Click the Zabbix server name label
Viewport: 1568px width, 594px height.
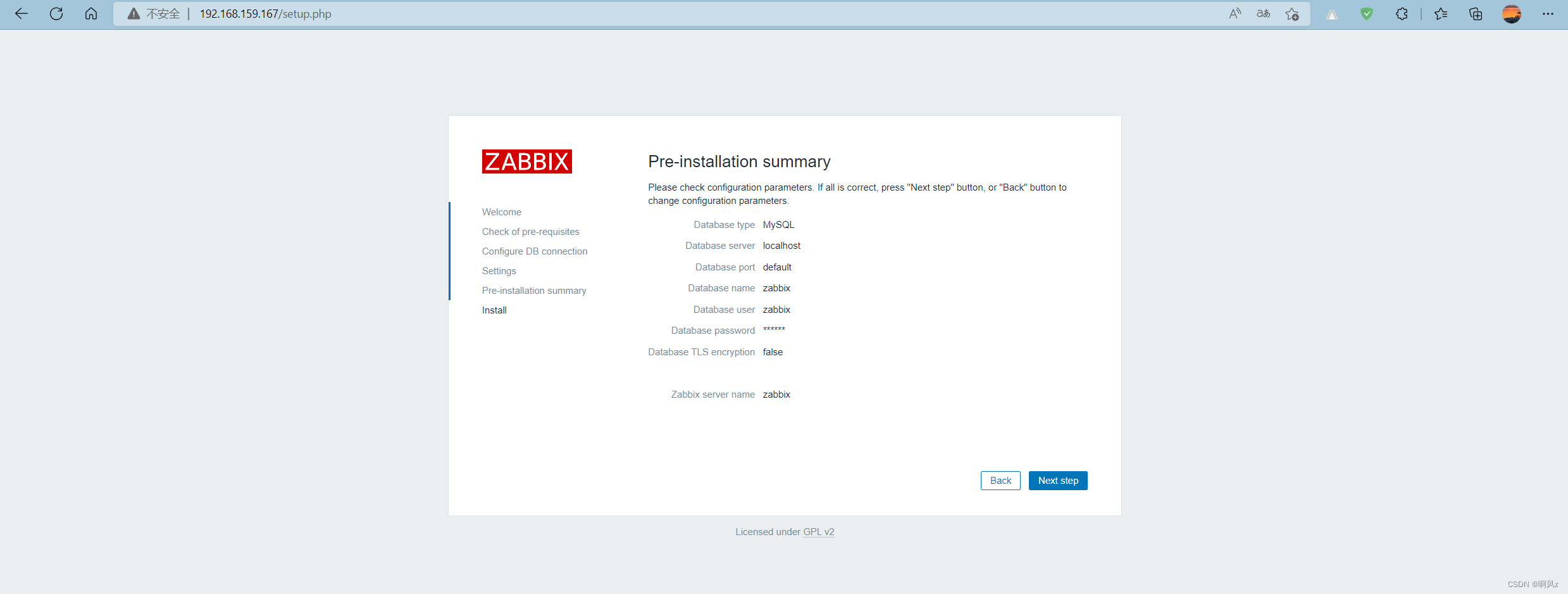pyautogui.click(x=713, y=395)
